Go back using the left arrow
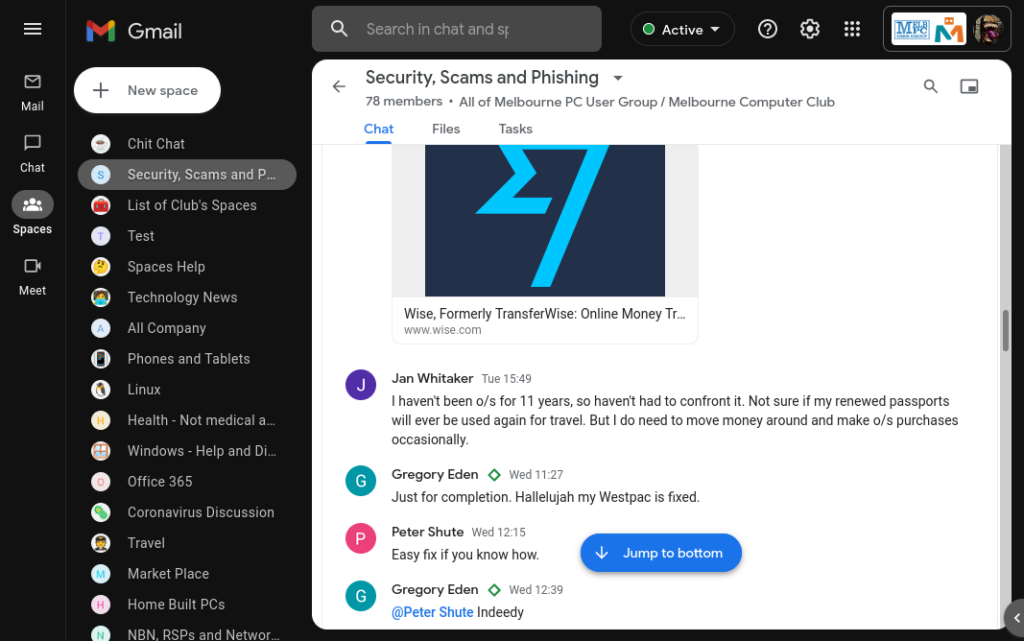The image size is (1024, 641). (x=338, y=86)
